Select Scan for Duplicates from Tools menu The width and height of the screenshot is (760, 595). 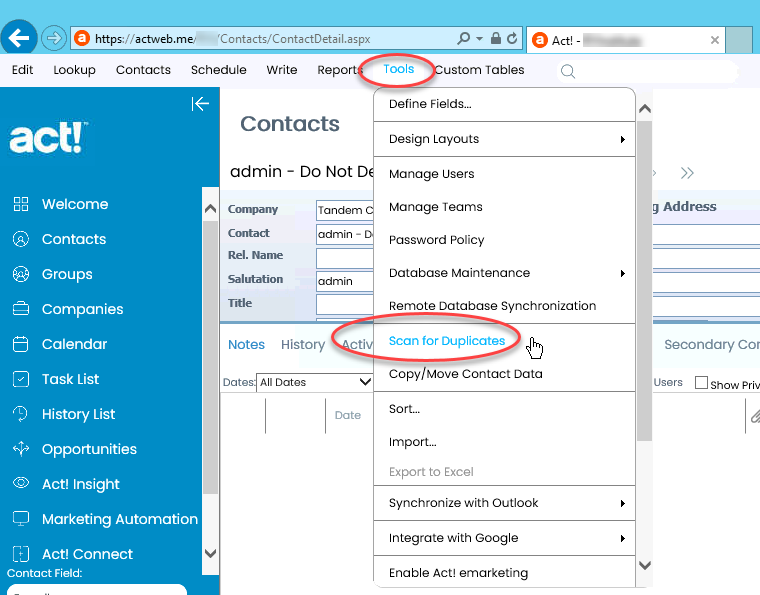click(447, 341)
